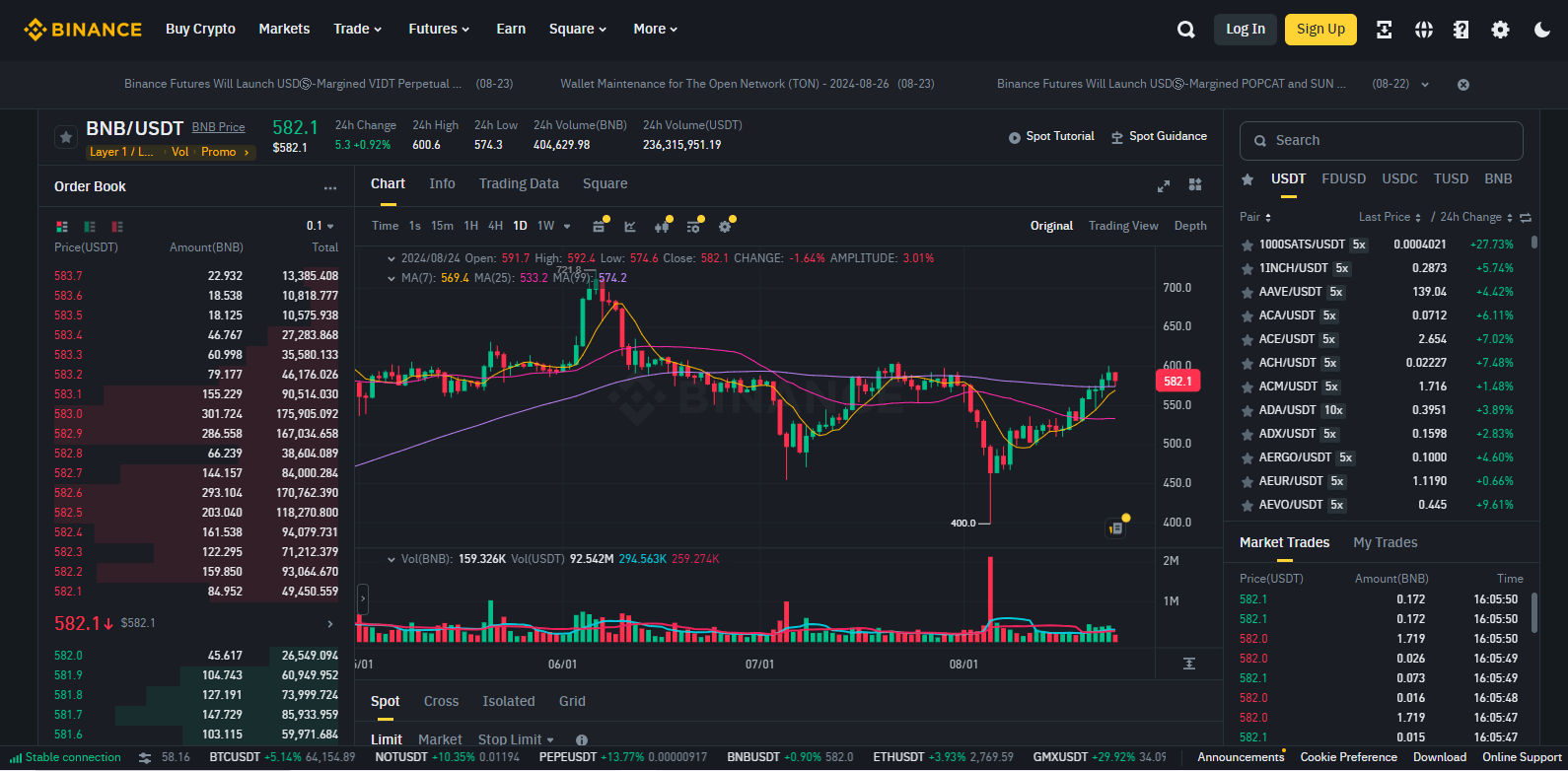Open the language globe icon
1568x771 pixels.
tap(1424, 30)
